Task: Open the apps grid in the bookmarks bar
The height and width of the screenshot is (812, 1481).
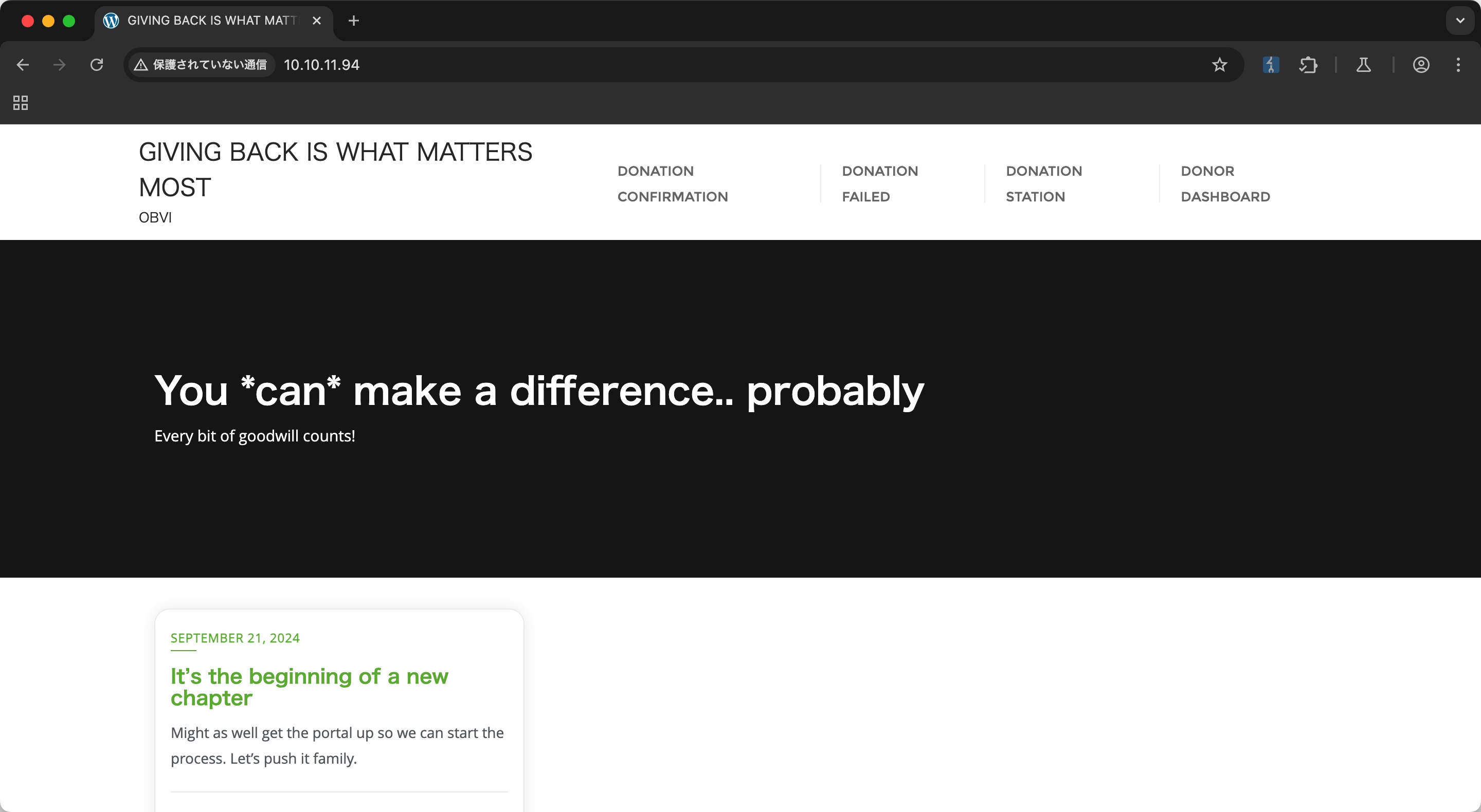Action: tap(21, 103)
